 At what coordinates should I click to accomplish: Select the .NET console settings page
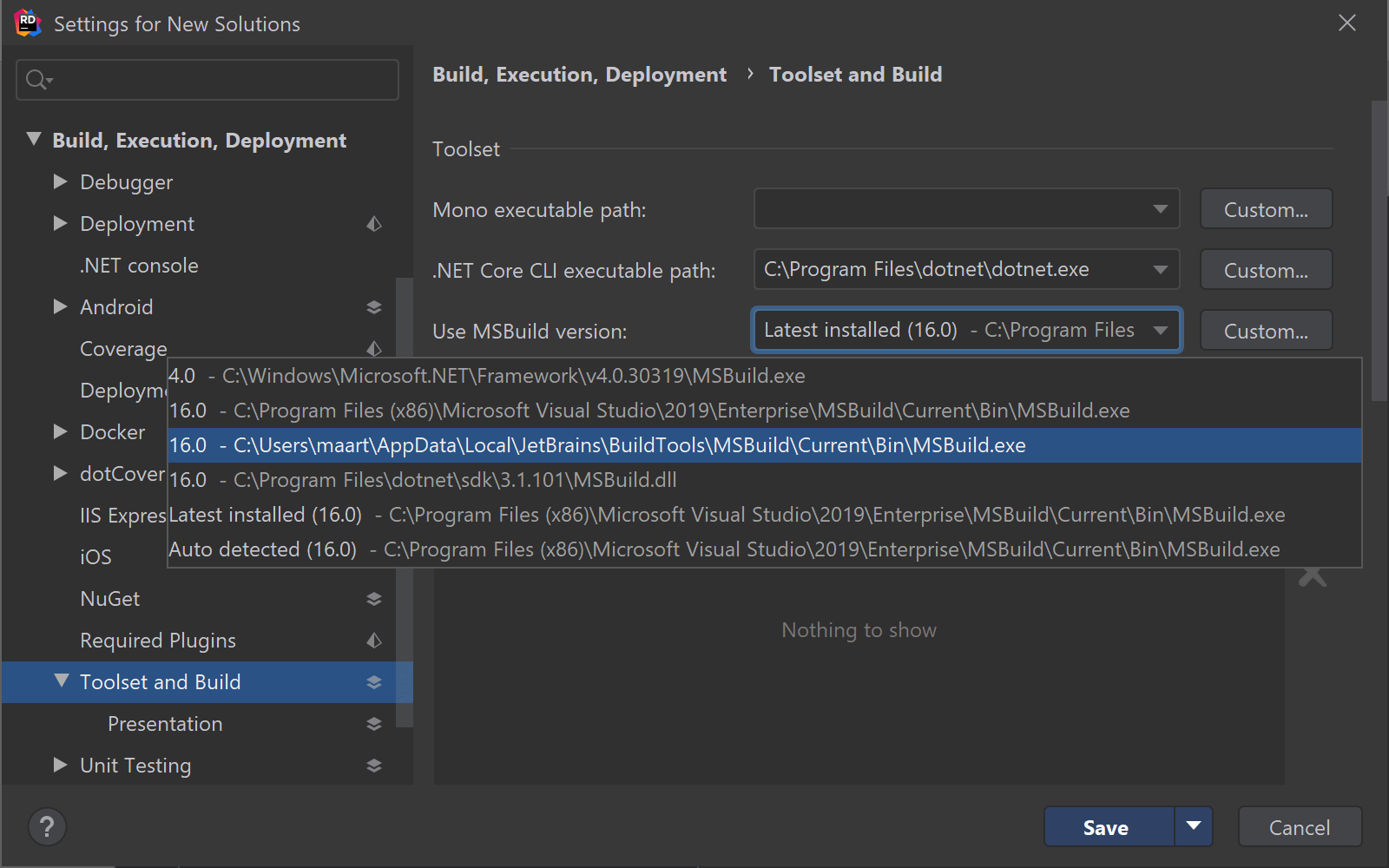pyautogui.click(x=139, y=266)
